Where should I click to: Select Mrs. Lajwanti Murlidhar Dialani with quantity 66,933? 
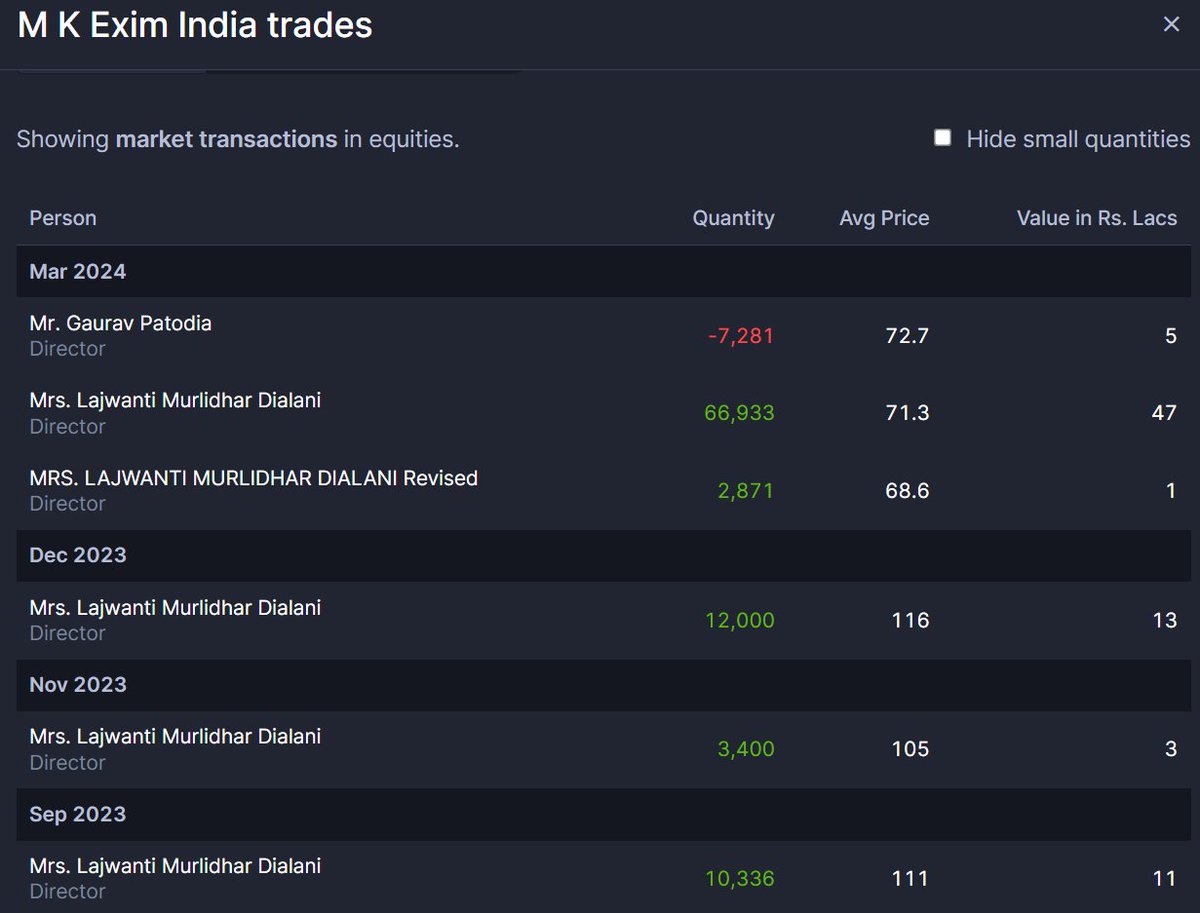coord(175,400)
